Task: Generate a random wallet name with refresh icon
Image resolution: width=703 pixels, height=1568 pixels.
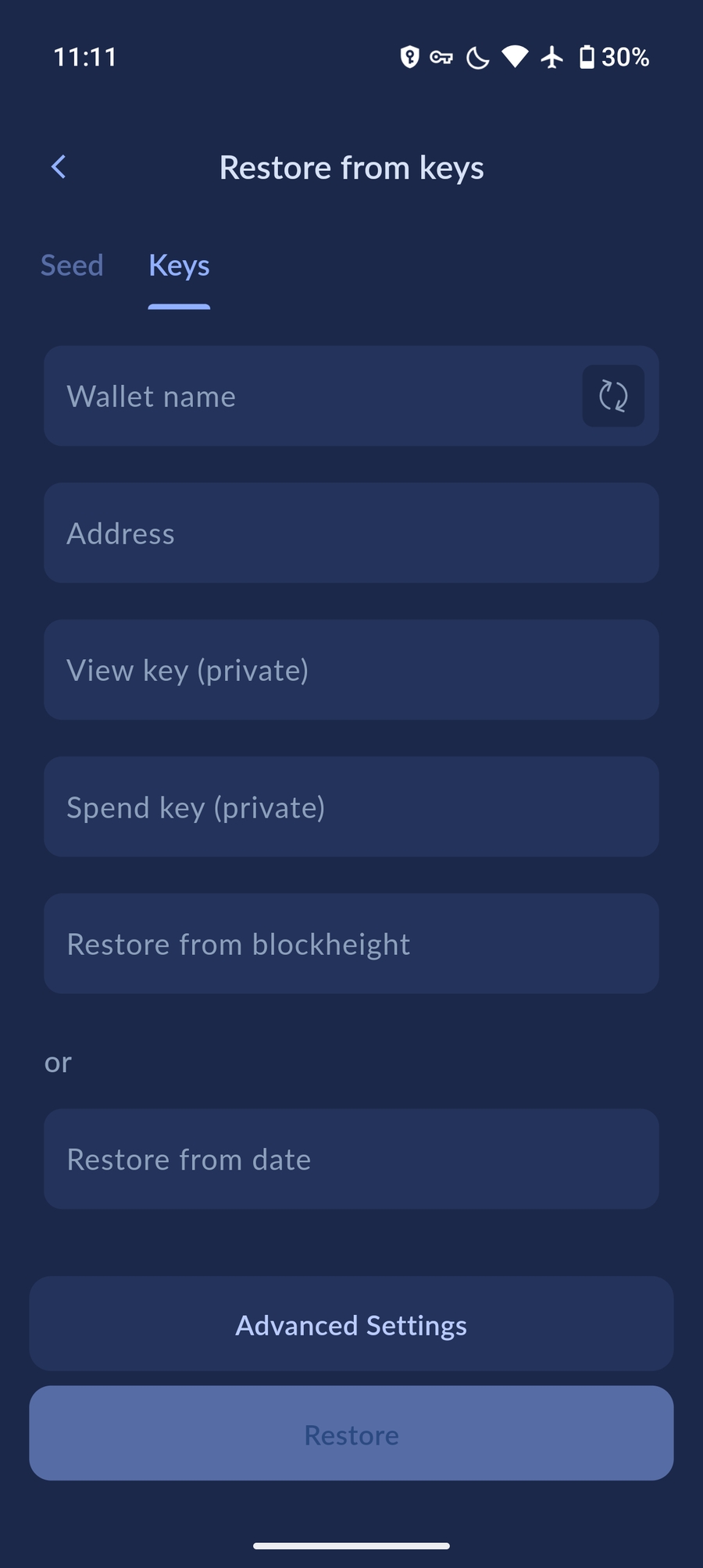Action: tap(612, 396)
